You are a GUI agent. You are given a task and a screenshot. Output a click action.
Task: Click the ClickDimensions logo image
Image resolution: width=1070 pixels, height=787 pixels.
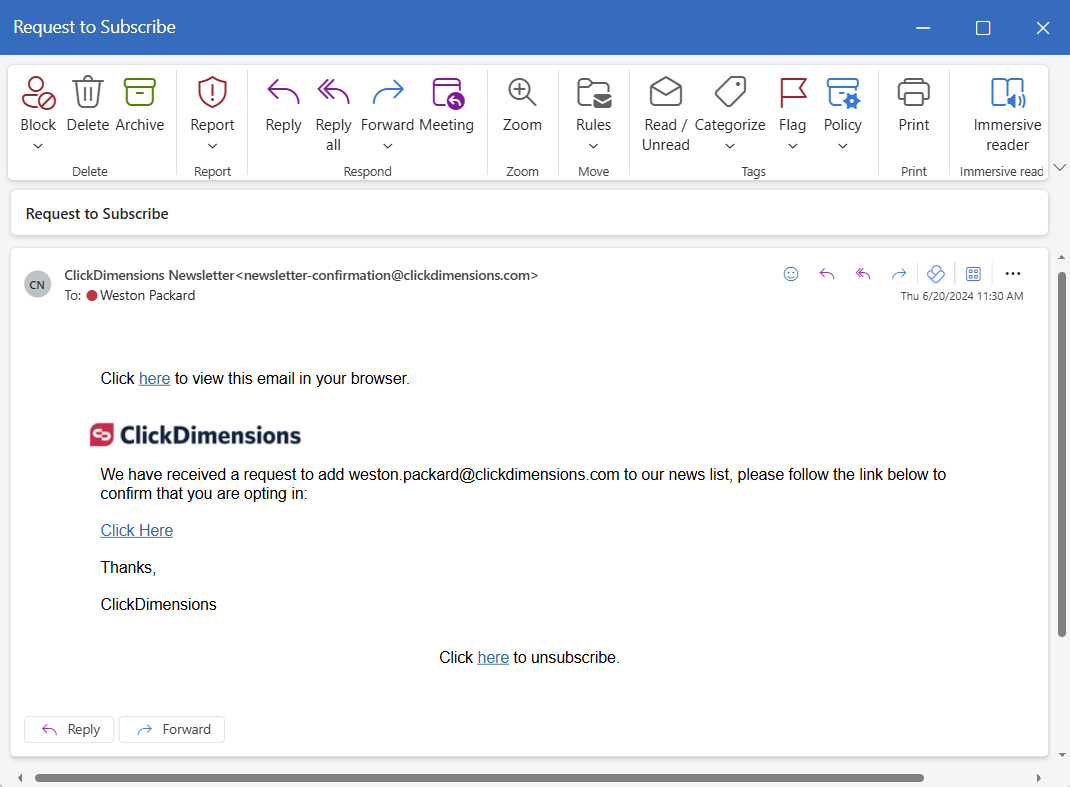pyautogui.click(x=195, y=435)
